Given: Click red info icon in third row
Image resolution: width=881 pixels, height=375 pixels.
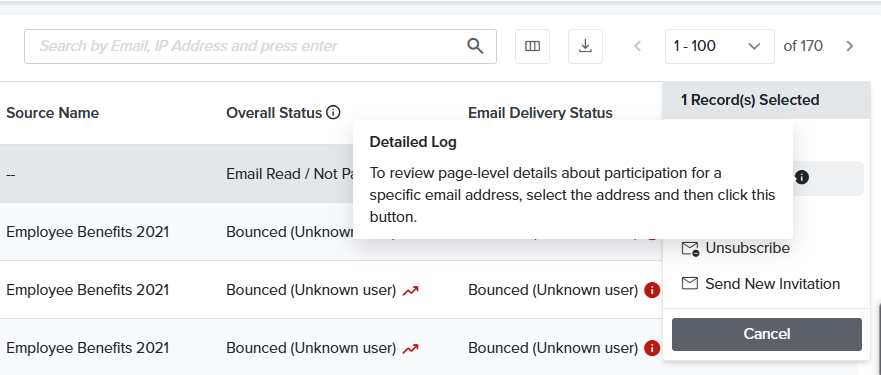Looking at the screenshot, I should (652, 290).
